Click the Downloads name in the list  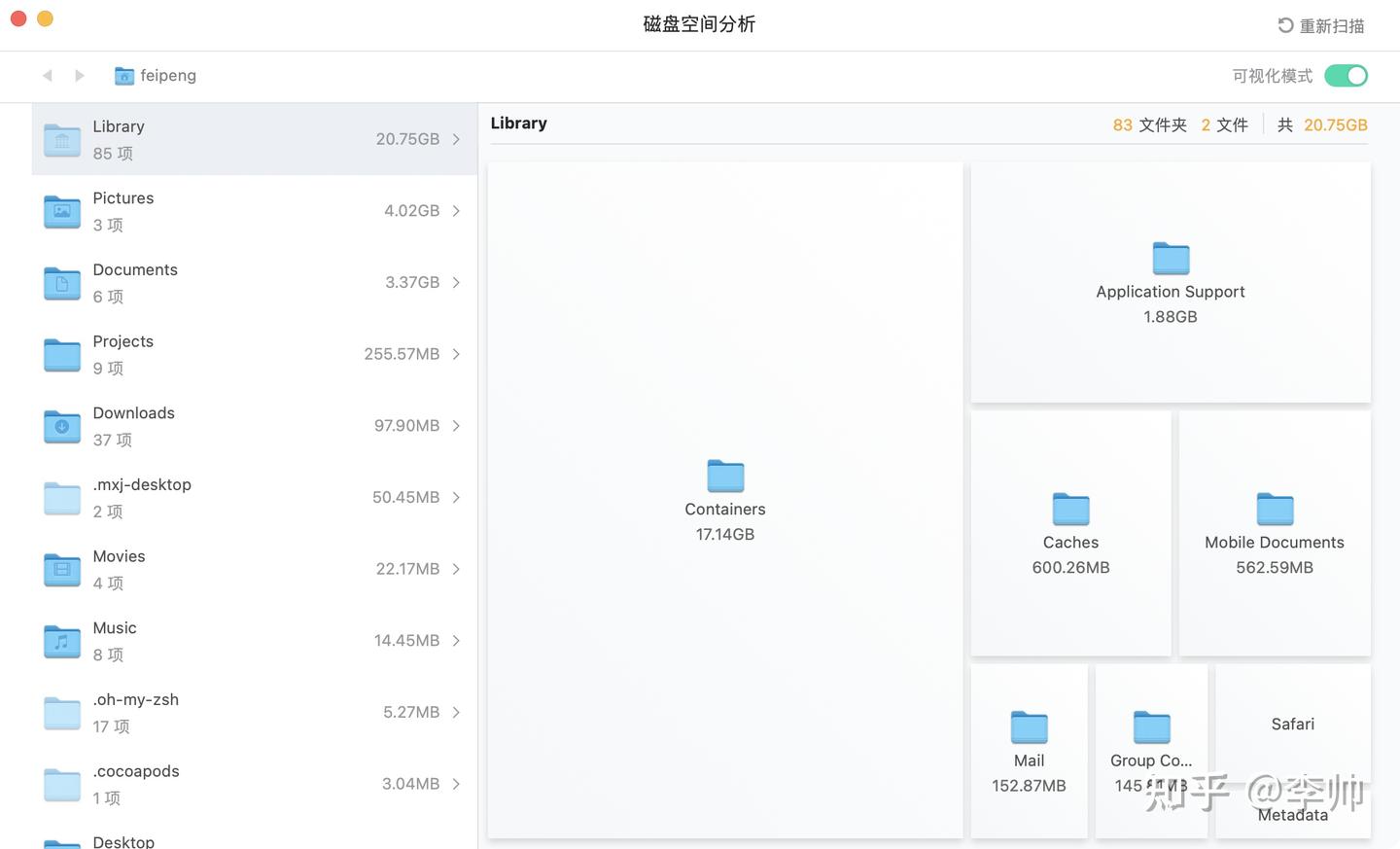click(134, 413)
